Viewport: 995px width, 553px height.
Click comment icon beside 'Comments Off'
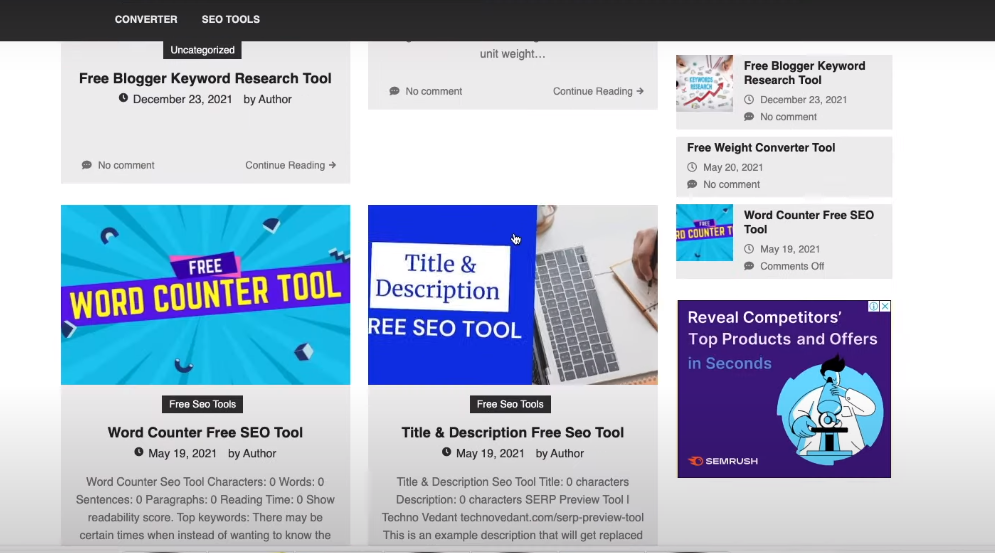point(749,267)
